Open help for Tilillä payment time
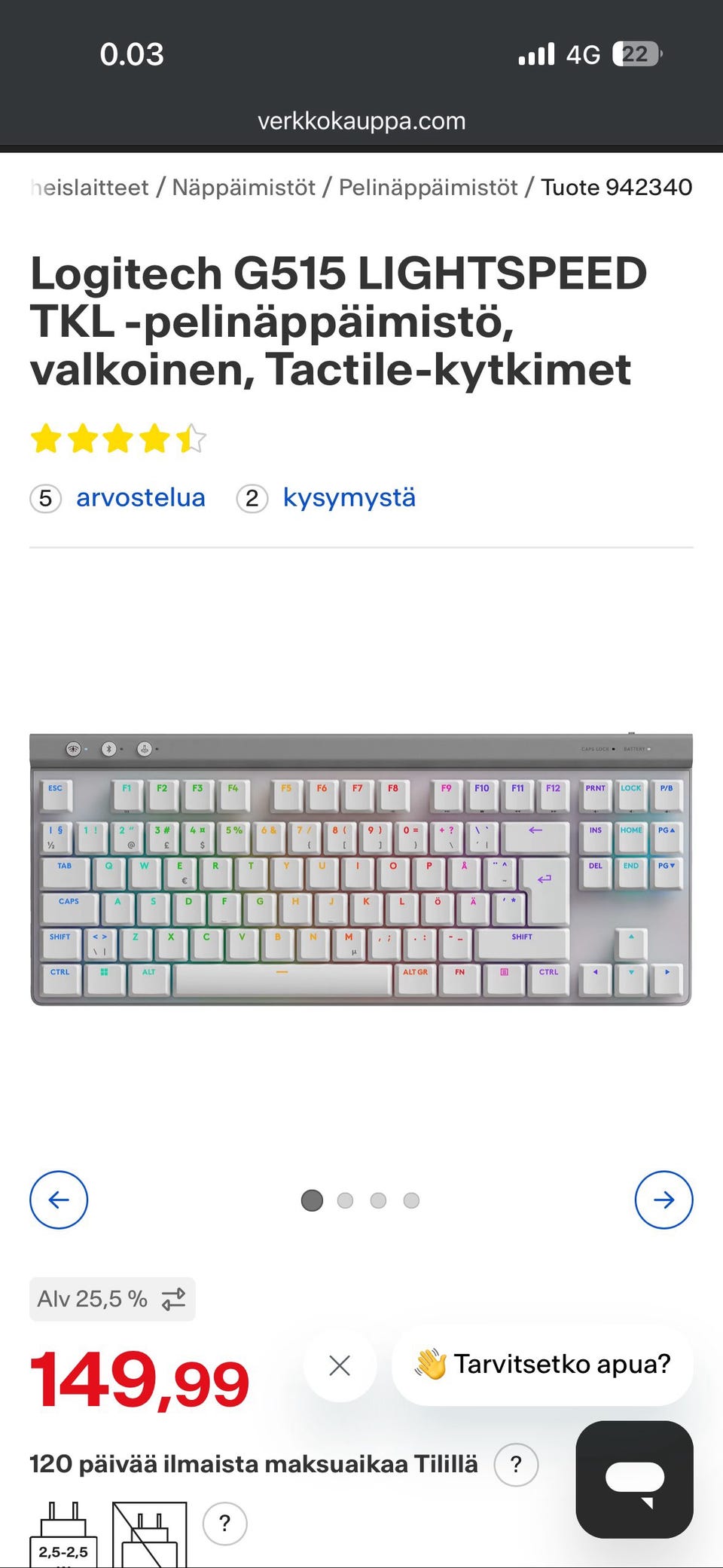The image size is (723, 1568). 516,1464
